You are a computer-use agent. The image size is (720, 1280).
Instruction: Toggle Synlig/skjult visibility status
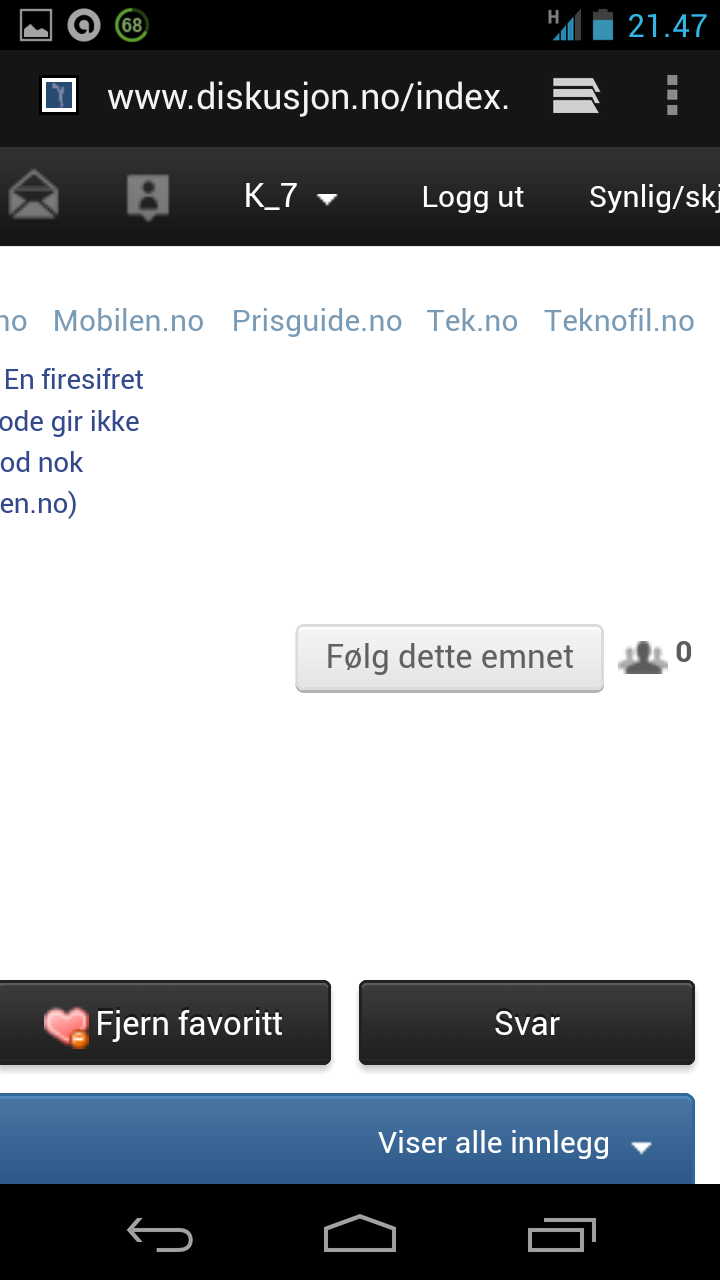click(x=654, y=197)
